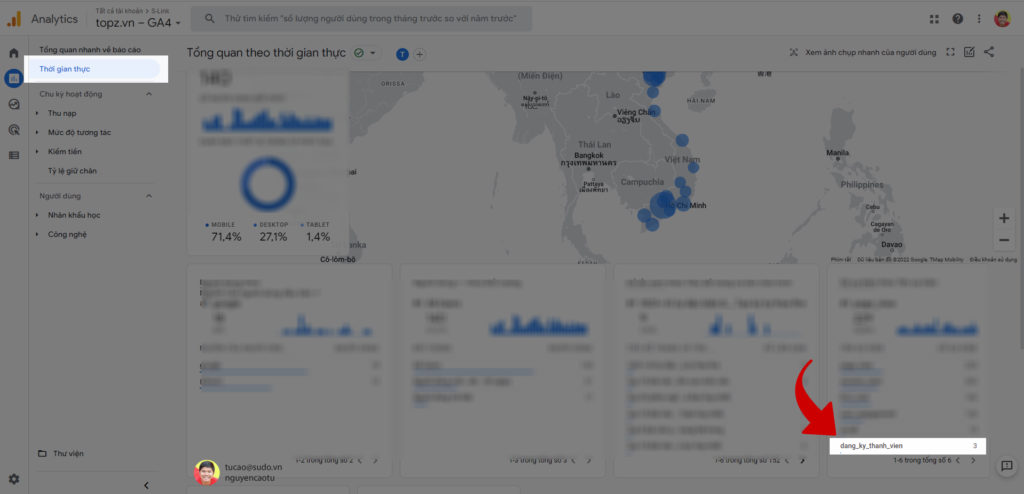Select 'Thời gian thực' in the sidebar
Screen dimensions: 1024x494
(97, 69)
